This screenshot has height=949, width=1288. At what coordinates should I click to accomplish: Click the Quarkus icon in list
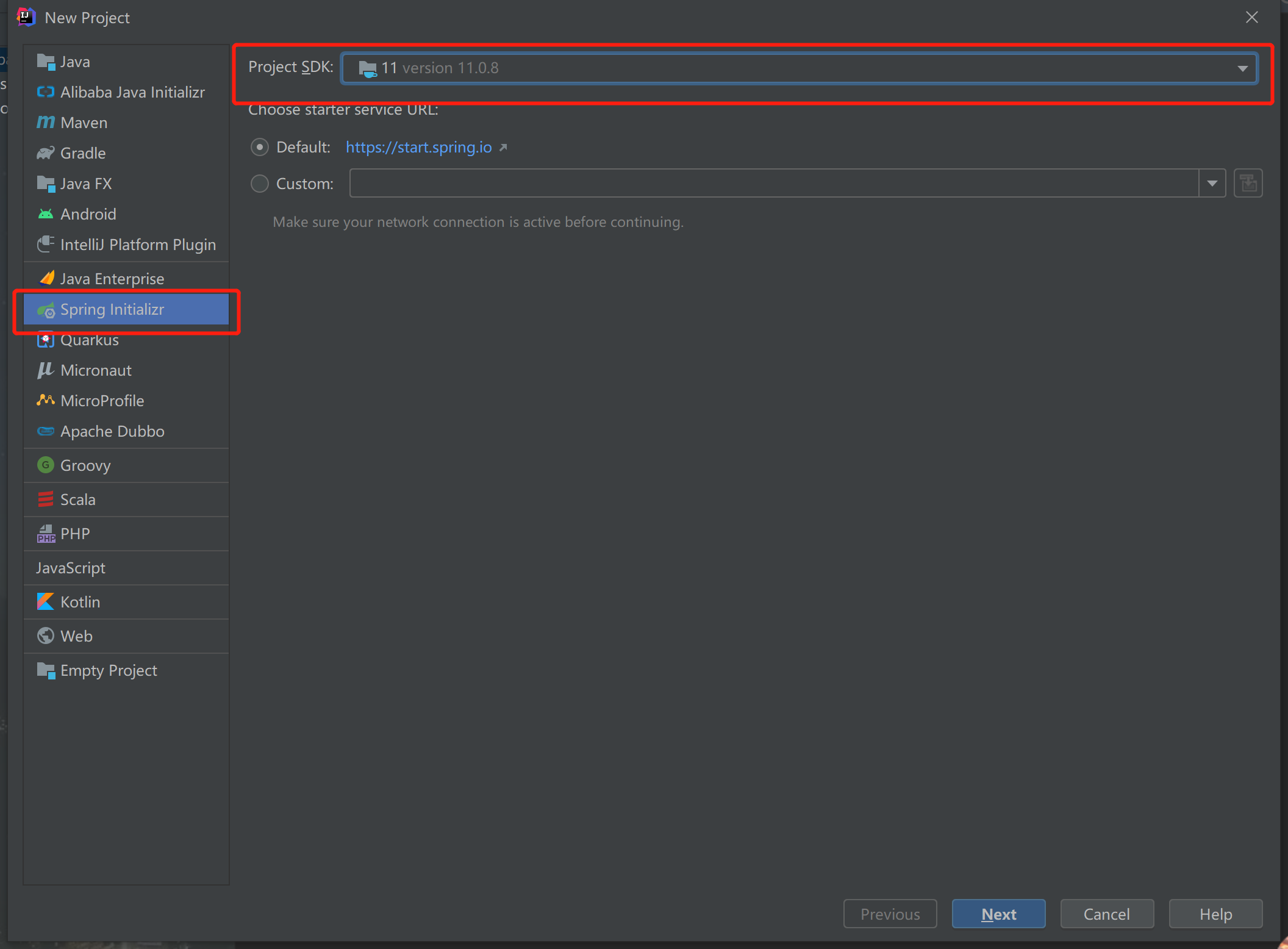[x=45, y=340]
